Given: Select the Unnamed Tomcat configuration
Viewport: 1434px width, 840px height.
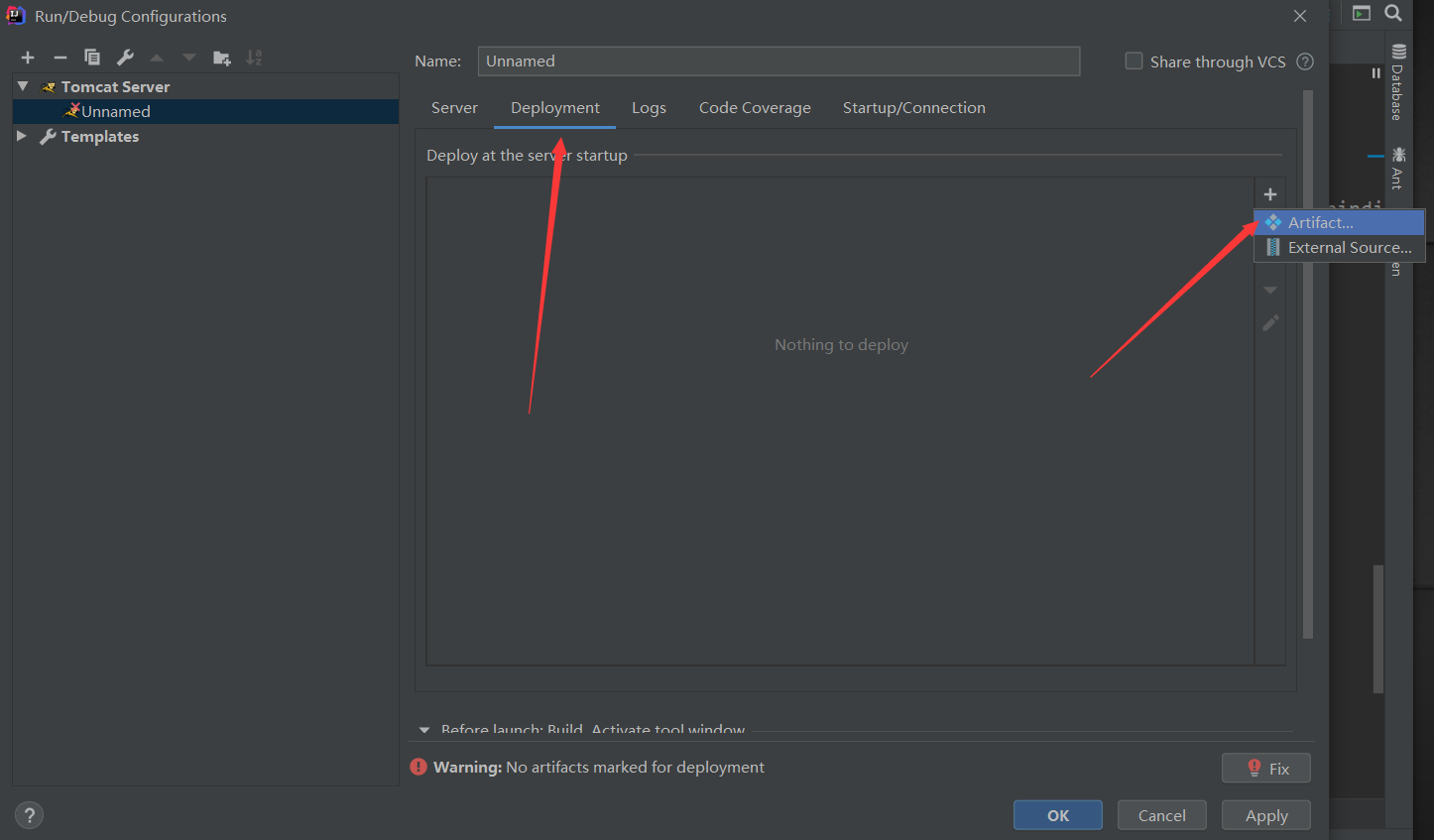Looking at the screenshot, I should tap(205, 111).
